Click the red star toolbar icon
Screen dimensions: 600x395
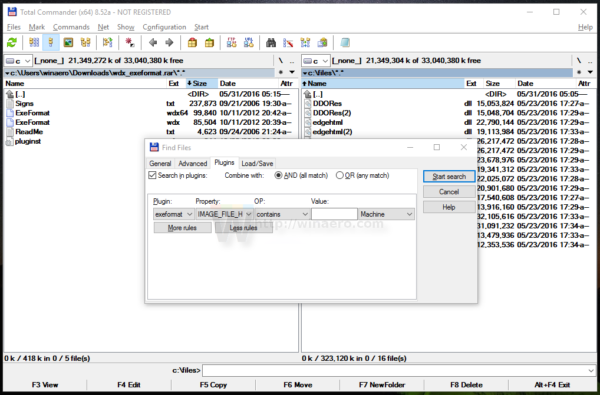130,42
